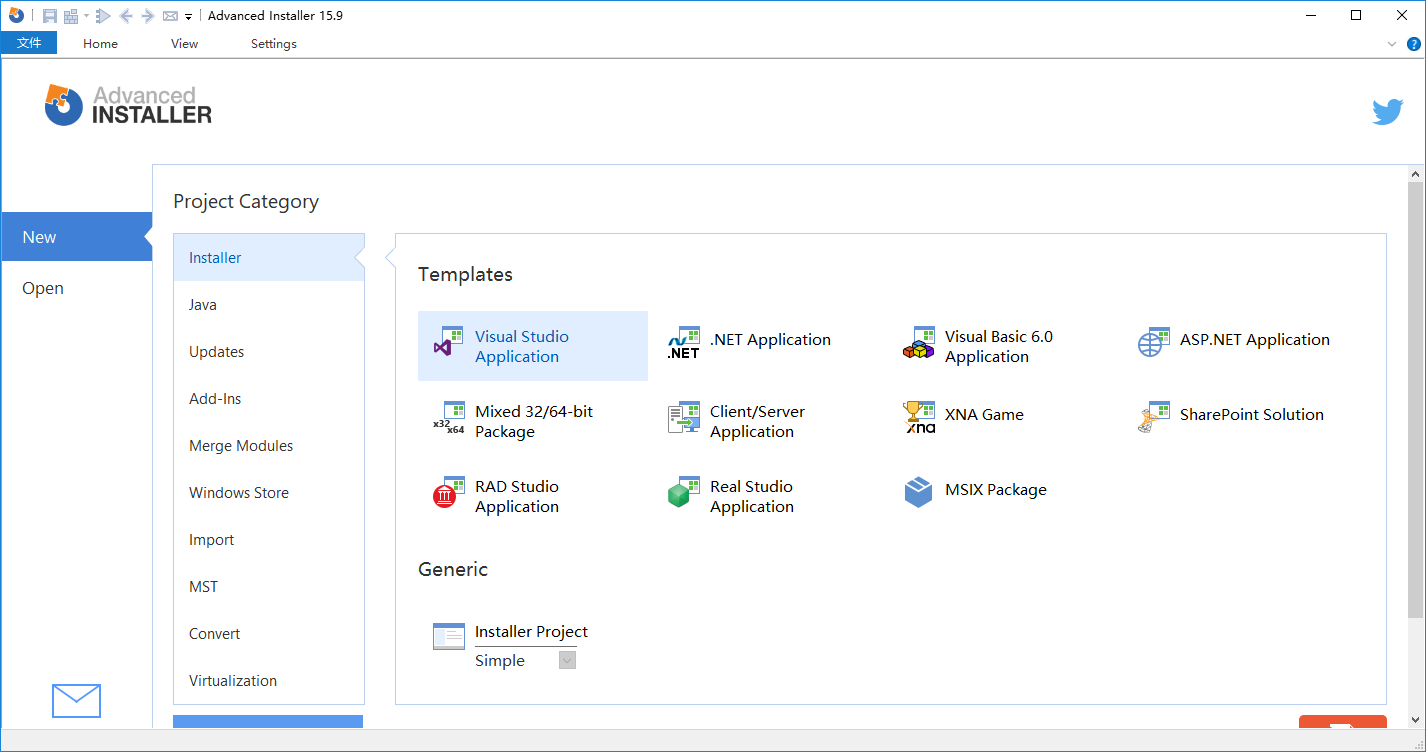Screen dimensions: 1426x752
Task: Select the Open page in left sidebar
Action: [x=76, y=288]
